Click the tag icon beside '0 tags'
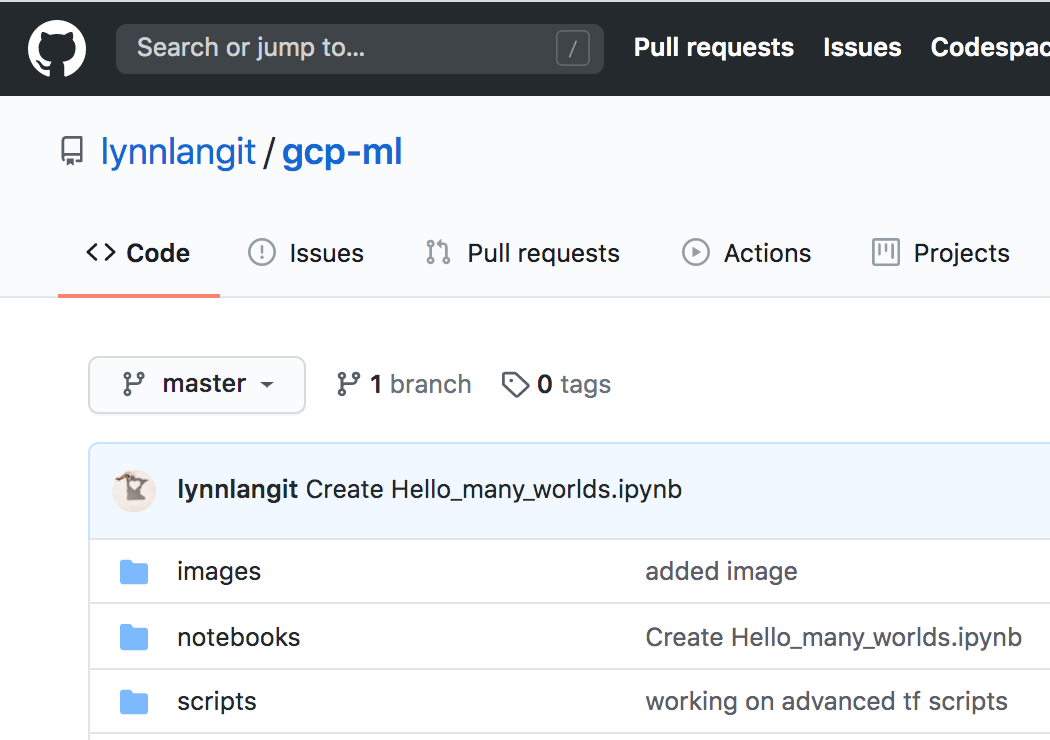 point(516,384)
